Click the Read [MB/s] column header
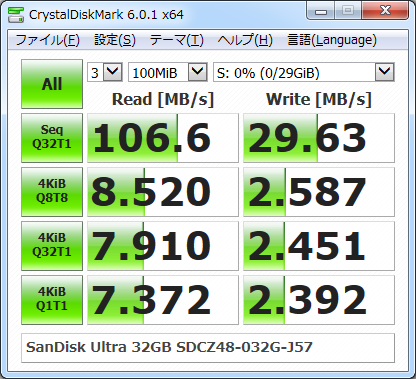This screenshot has width=416, height=379. 163,99
